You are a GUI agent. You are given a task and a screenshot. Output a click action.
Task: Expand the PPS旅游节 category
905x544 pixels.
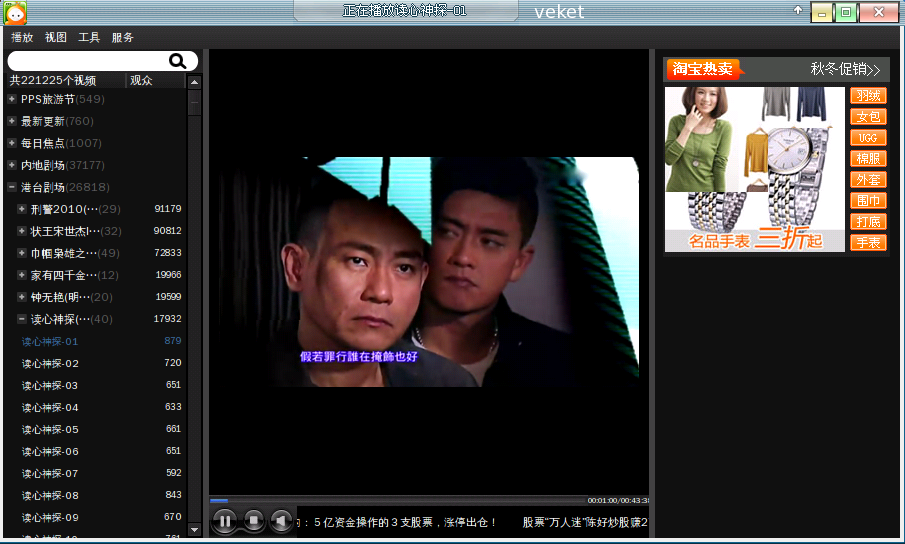pyautogui.click(x=12, y=99)
